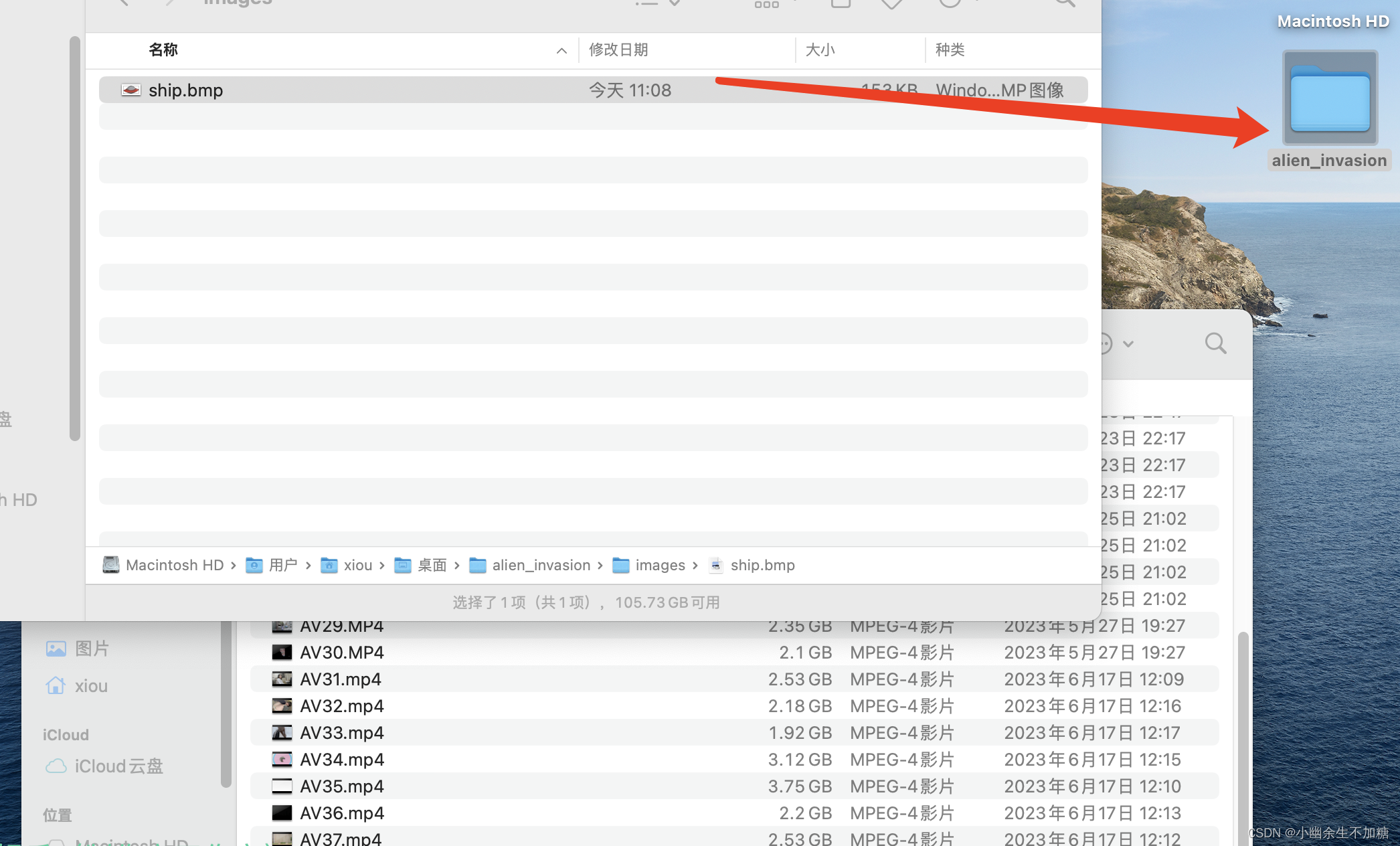Click the xiou home folder icon in path bar
This screenshot has height=846, width=1400.
point(329,566)
